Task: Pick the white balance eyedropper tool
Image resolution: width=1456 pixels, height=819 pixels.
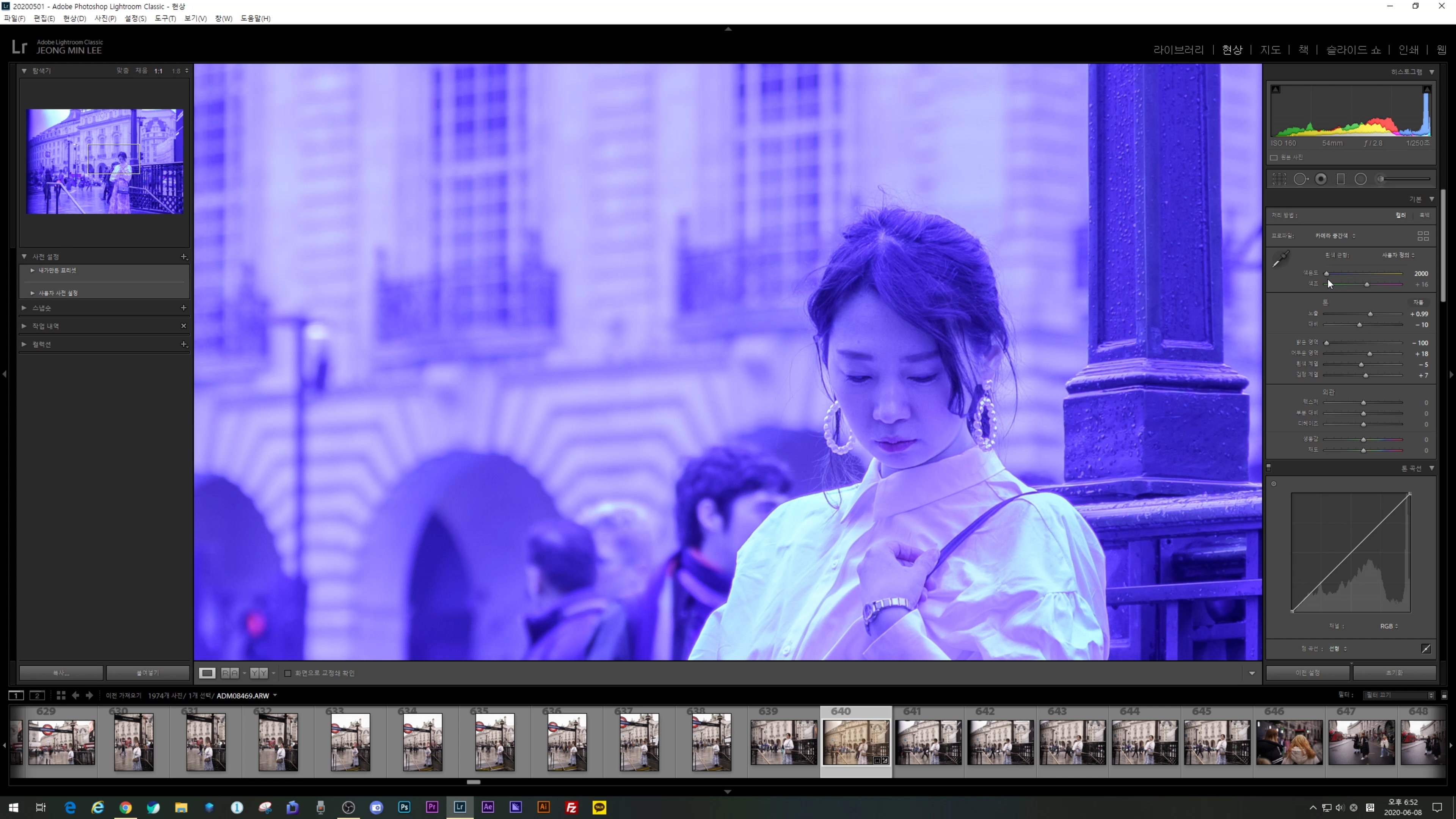Action: point(1280,259)
